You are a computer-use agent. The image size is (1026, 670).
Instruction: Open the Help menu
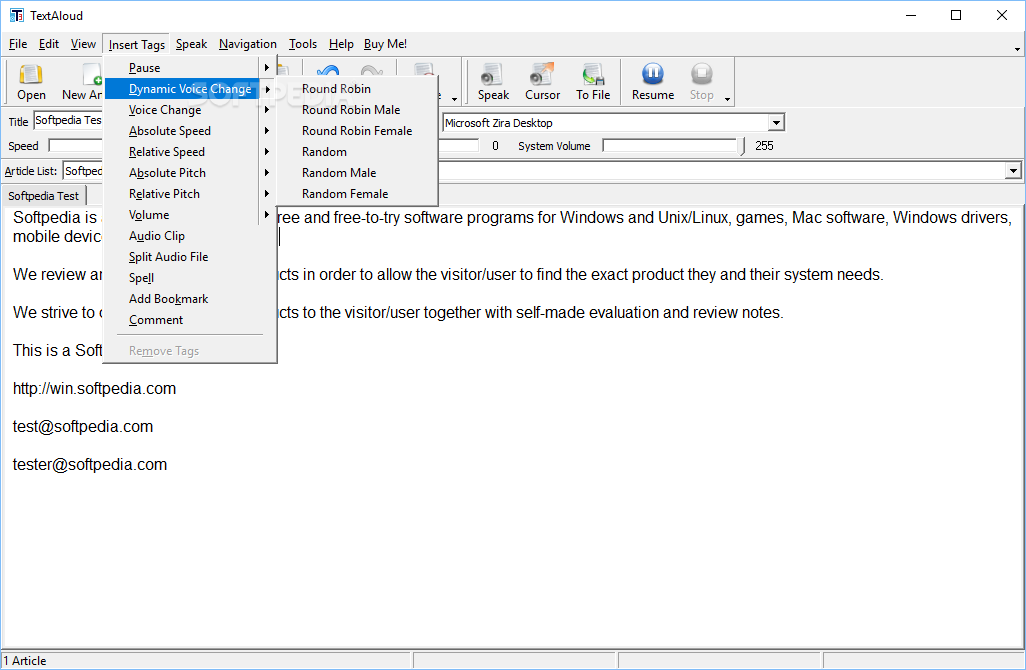coord(341,44)
